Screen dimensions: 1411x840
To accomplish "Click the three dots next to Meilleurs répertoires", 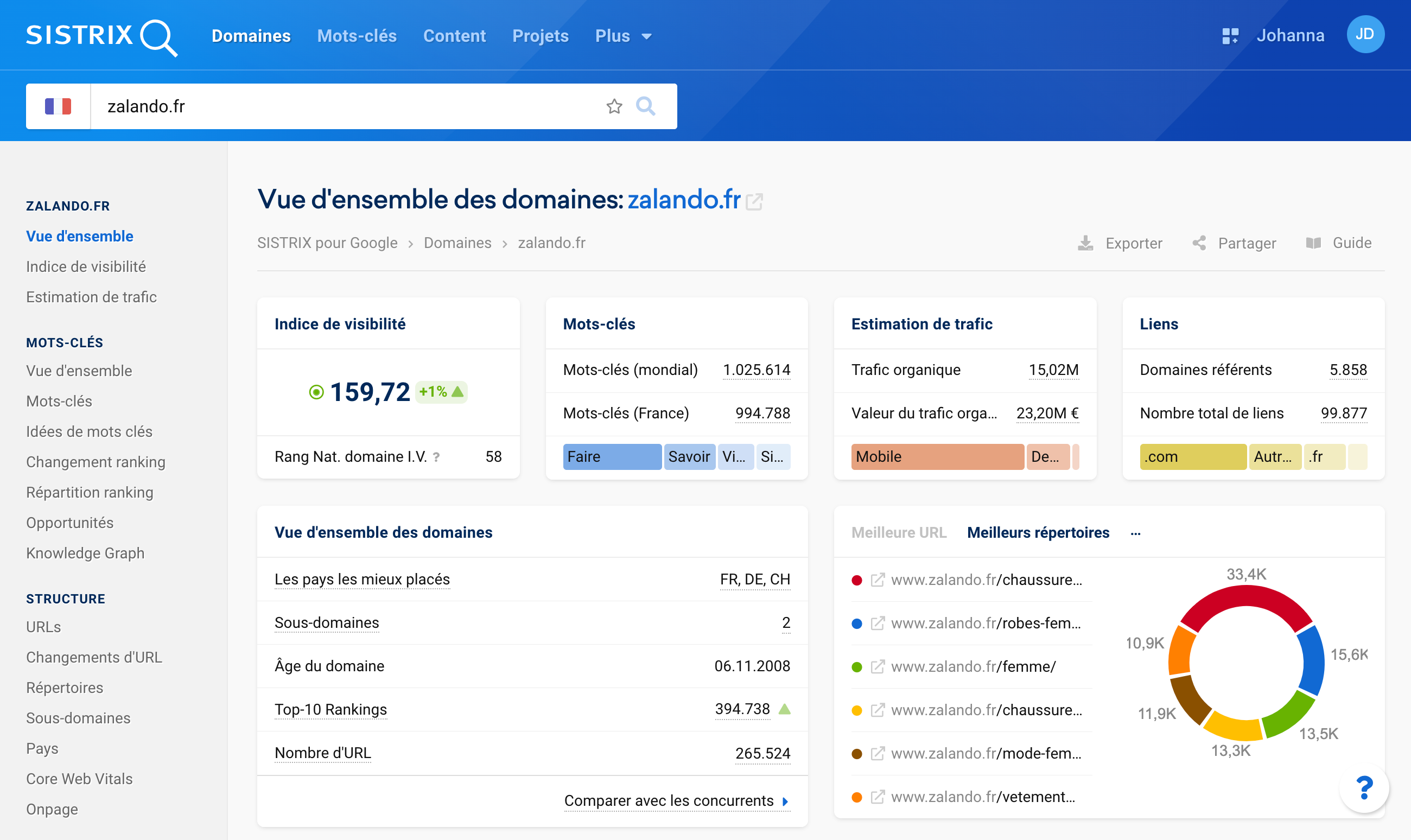I will pos(1135,533).
